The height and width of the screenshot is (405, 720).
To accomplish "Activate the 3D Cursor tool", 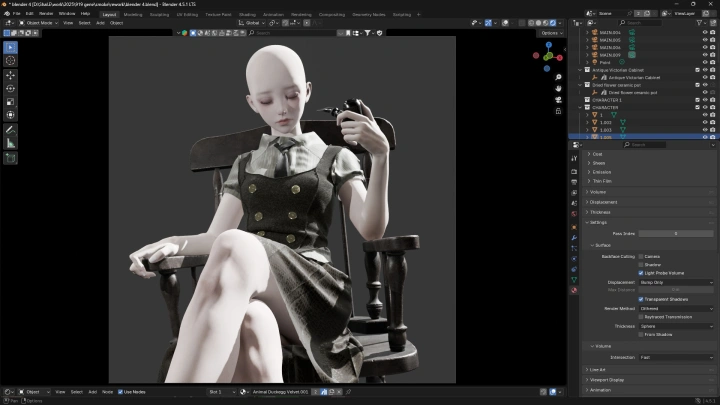I will [x=10, y=60].
